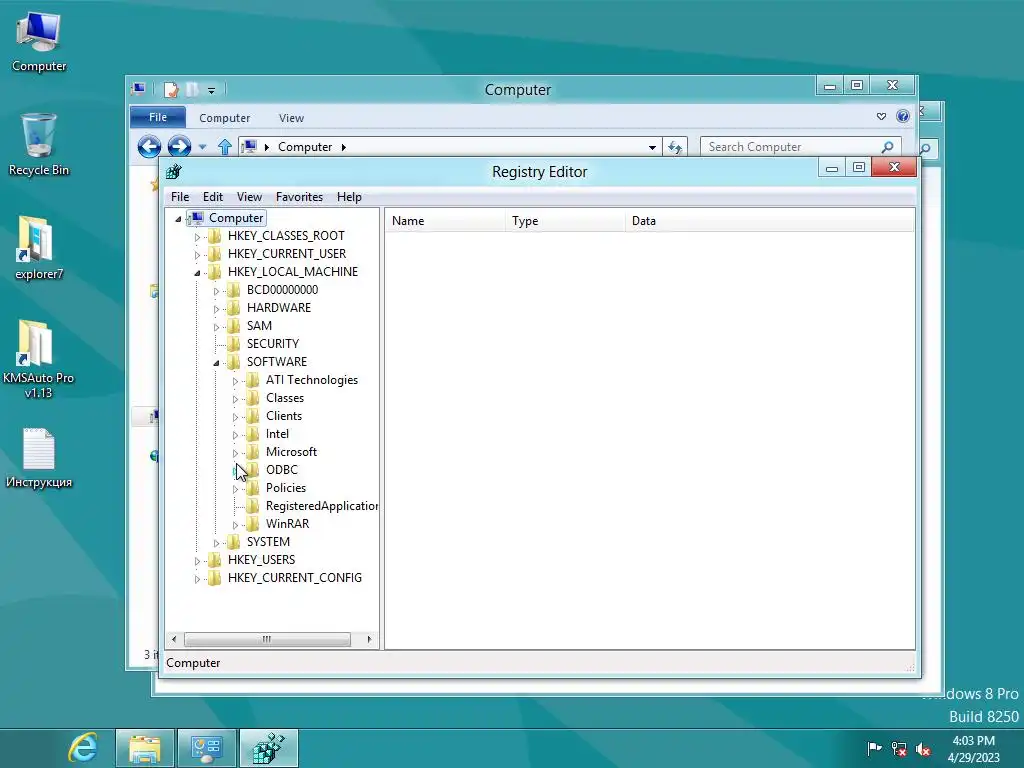Select the WinRAR key folder icon
Screen dimensions: 1024x768
point(253,524)
